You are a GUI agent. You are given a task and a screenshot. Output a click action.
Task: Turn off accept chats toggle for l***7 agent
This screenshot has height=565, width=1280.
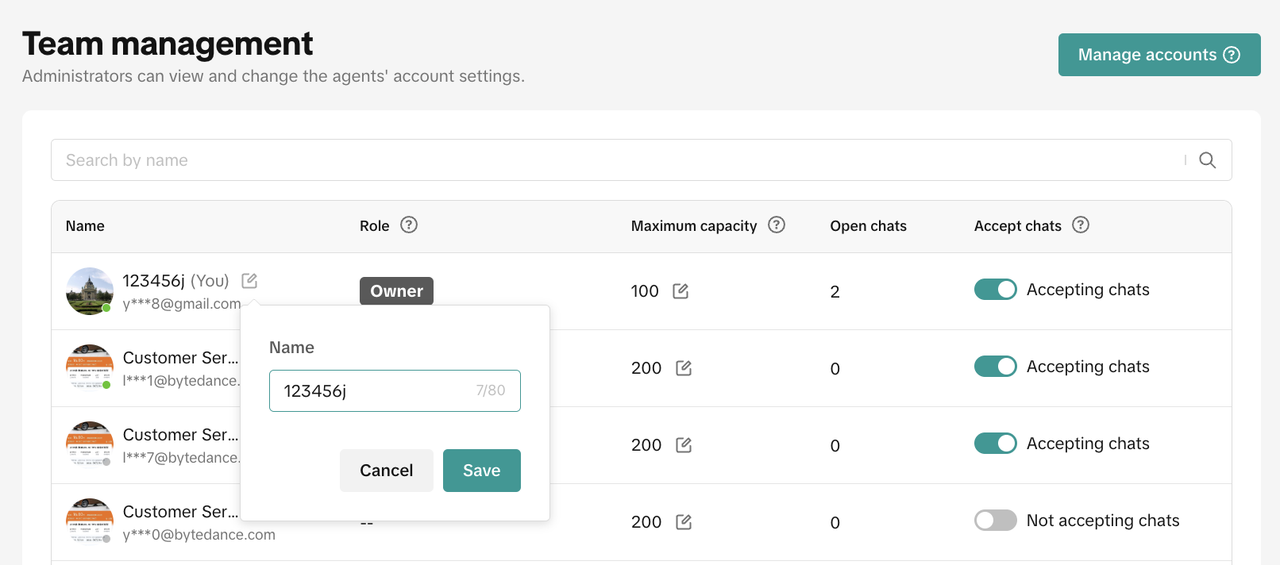click(995, 443)
